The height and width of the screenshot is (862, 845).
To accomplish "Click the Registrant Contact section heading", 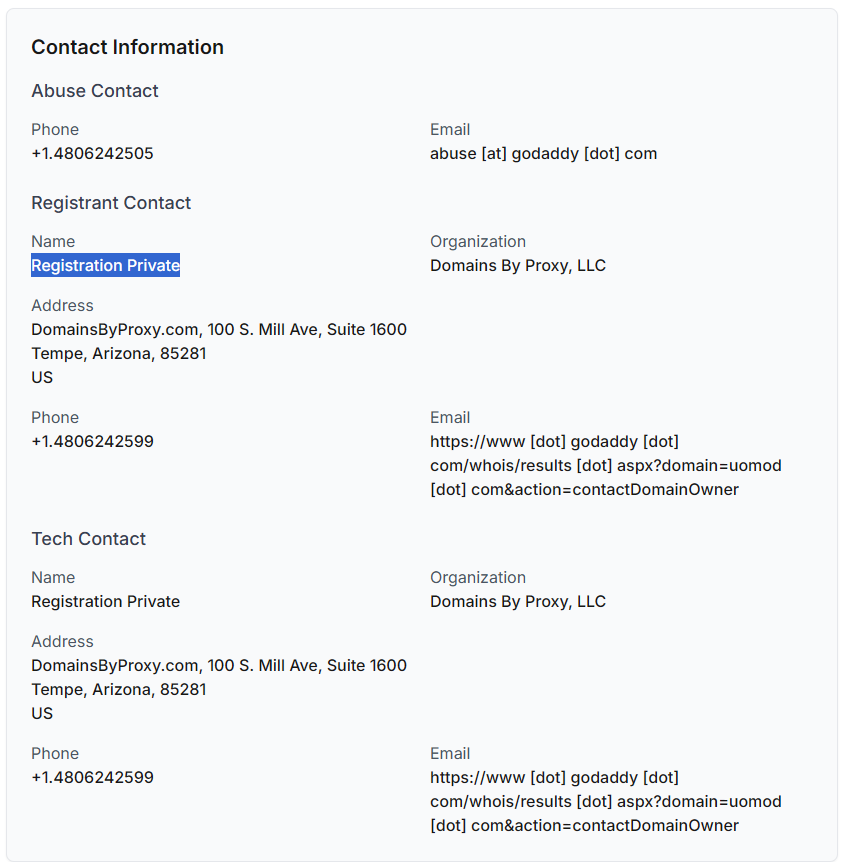I will tap(111, 203).
